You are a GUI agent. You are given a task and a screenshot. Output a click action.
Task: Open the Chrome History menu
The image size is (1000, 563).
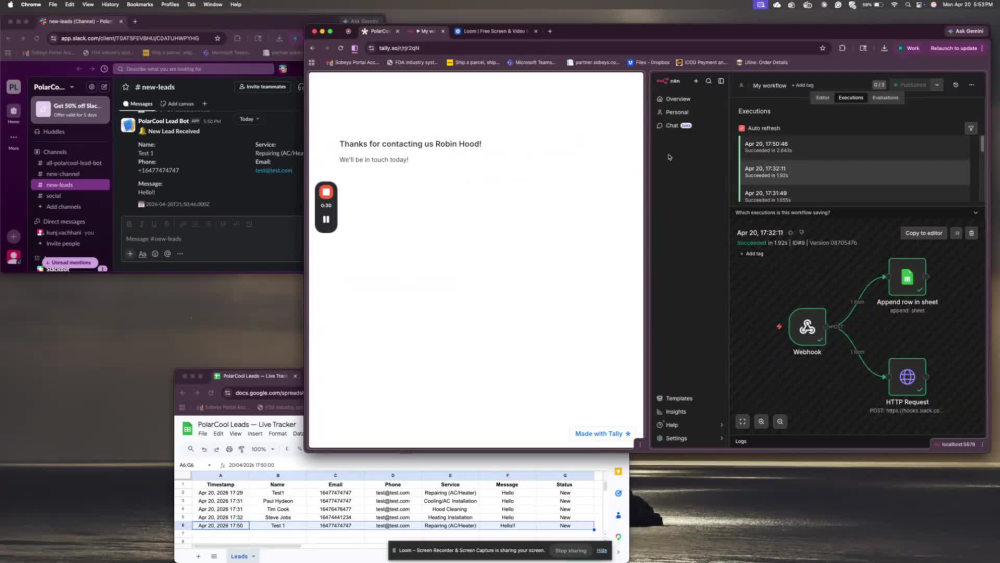[x=110, y=4]
